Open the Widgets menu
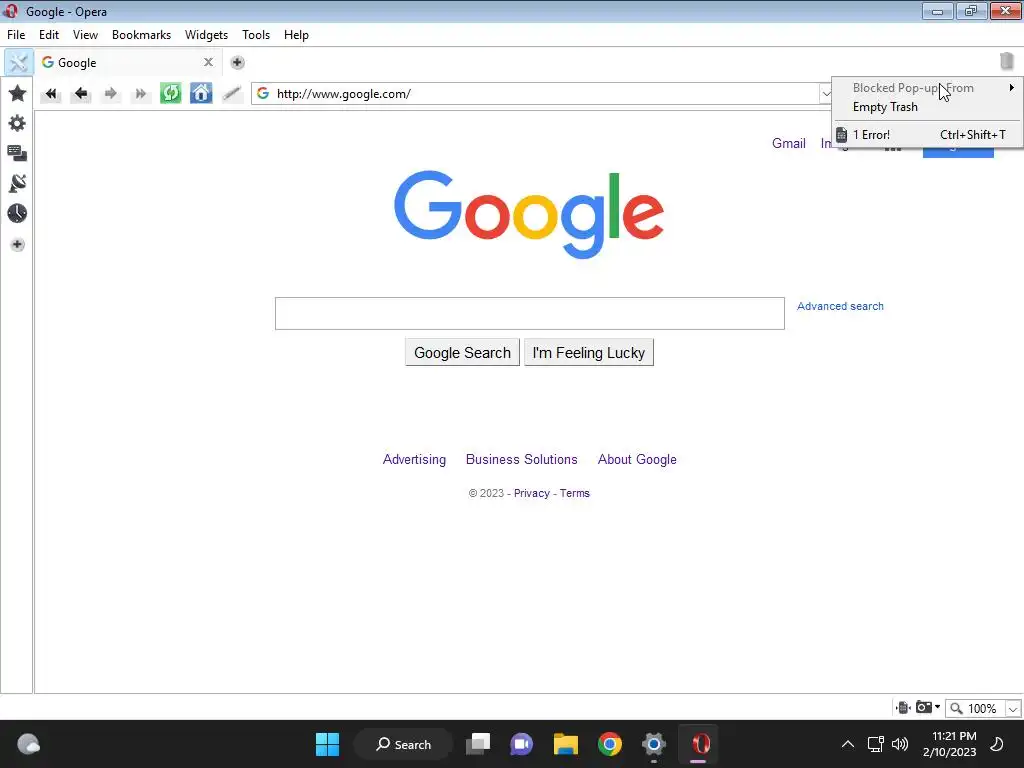Image resolution: width=1024 pixels, height=768 pixels. [x=206, y=35]
